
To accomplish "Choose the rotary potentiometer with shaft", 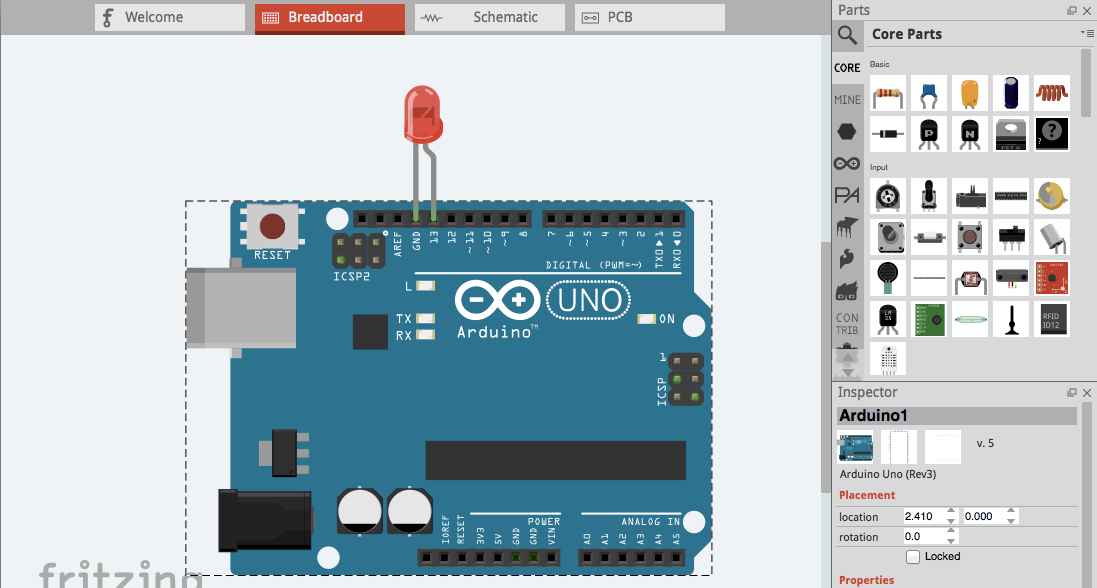I will point(928,196).
